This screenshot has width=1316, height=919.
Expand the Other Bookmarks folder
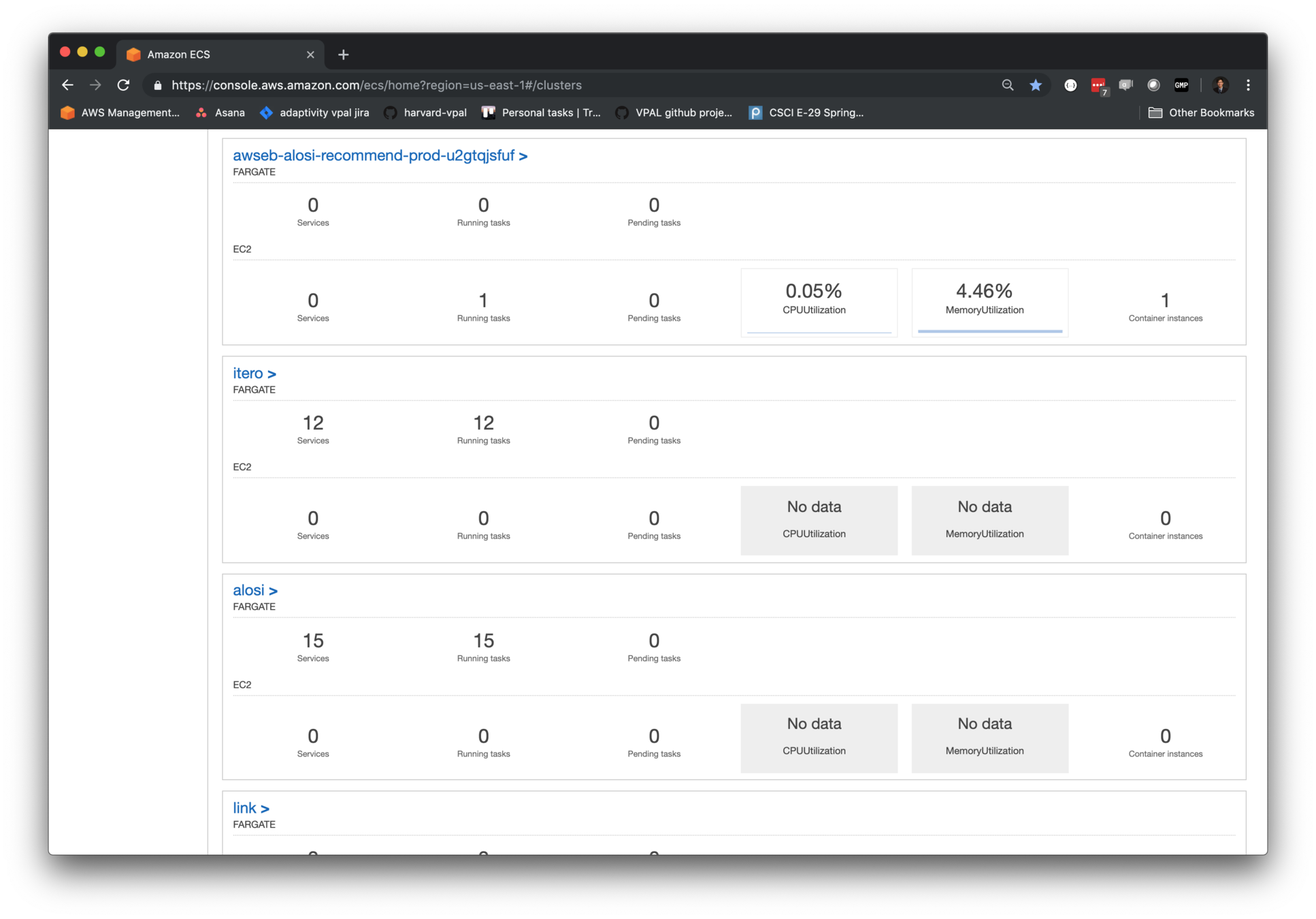click(x=1201, y=113)
